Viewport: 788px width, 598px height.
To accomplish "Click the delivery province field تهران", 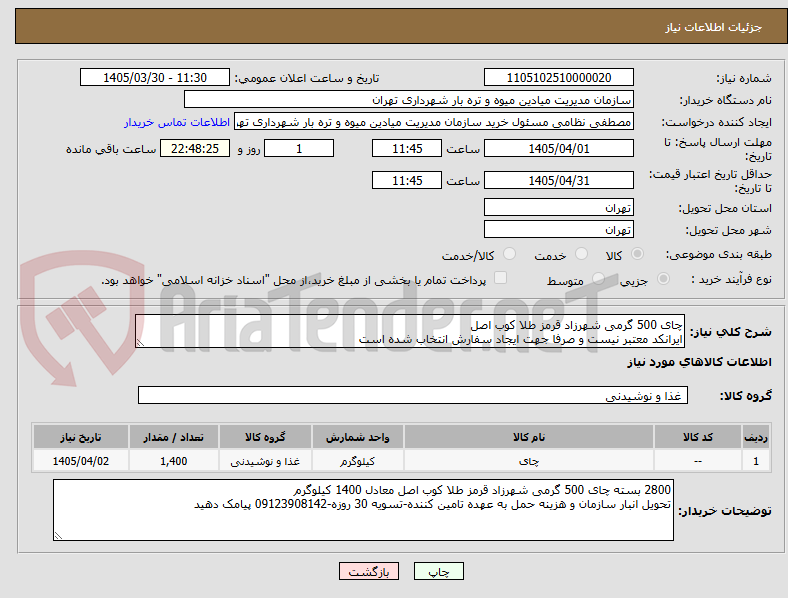I will [558, 207].
